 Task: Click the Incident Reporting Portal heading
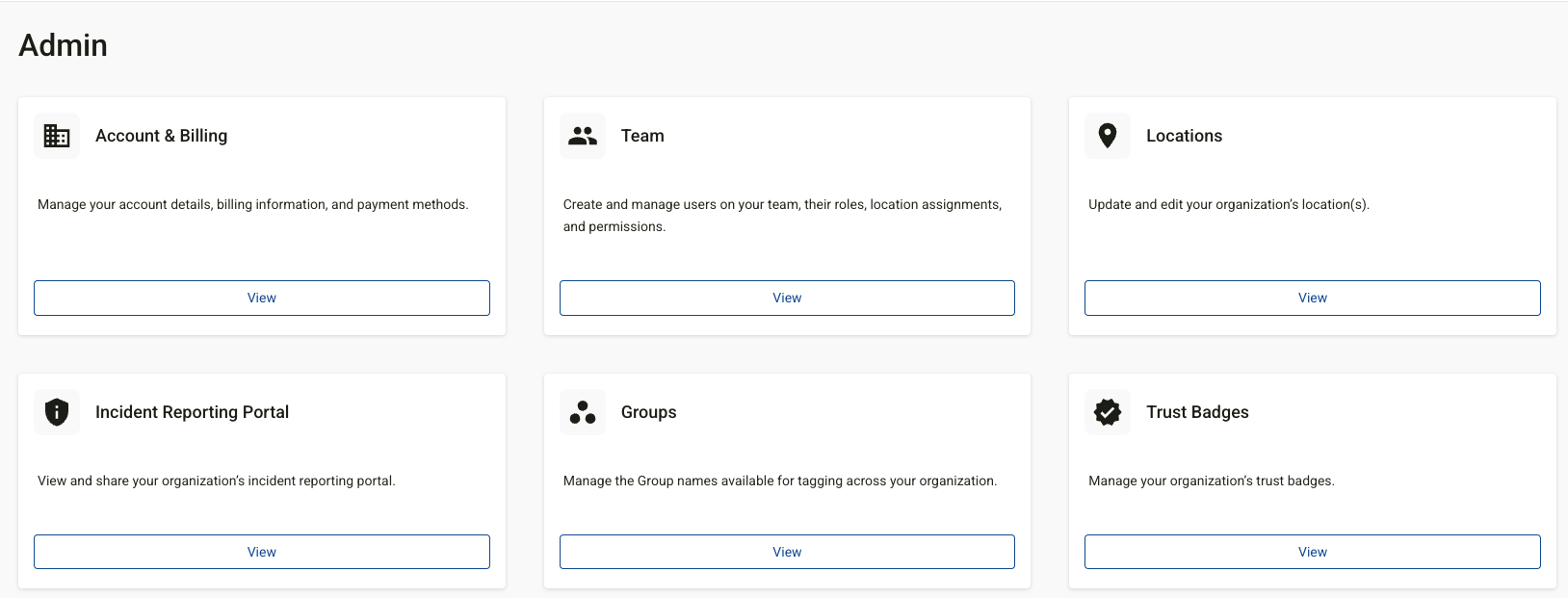(192, 412)
